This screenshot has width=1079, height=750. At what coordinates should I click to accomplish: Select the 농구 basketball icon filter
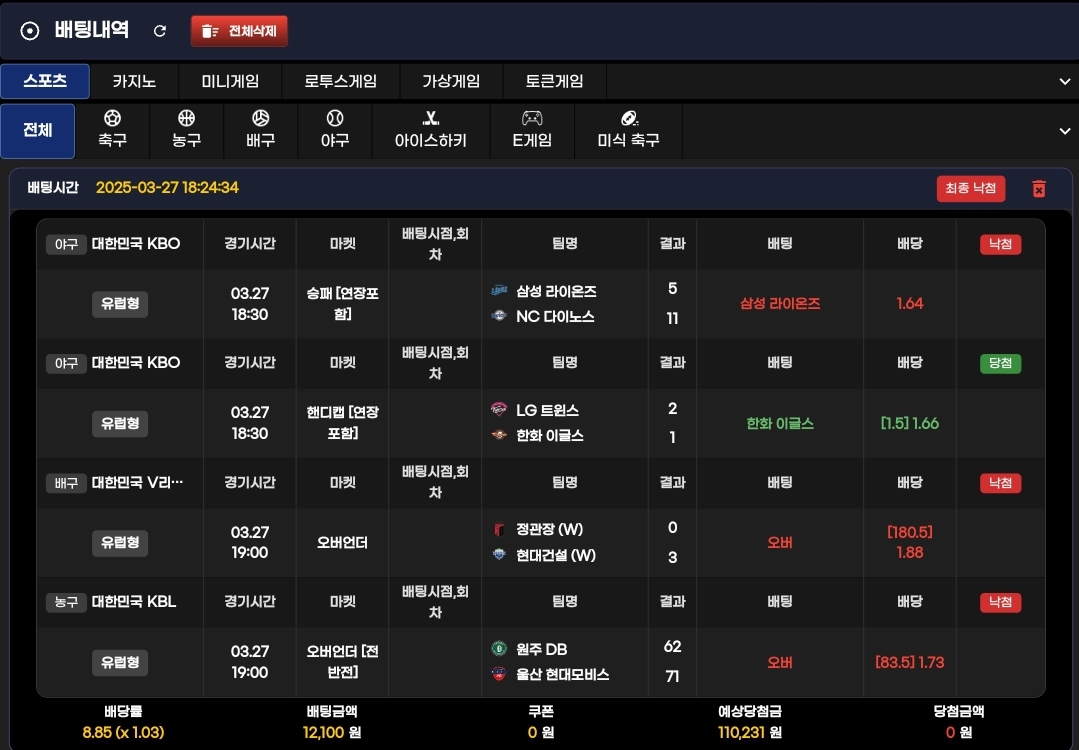point(186,130)
